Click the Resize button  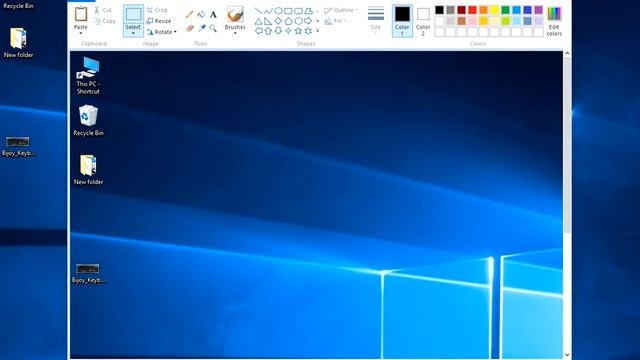tap(159, 21)
